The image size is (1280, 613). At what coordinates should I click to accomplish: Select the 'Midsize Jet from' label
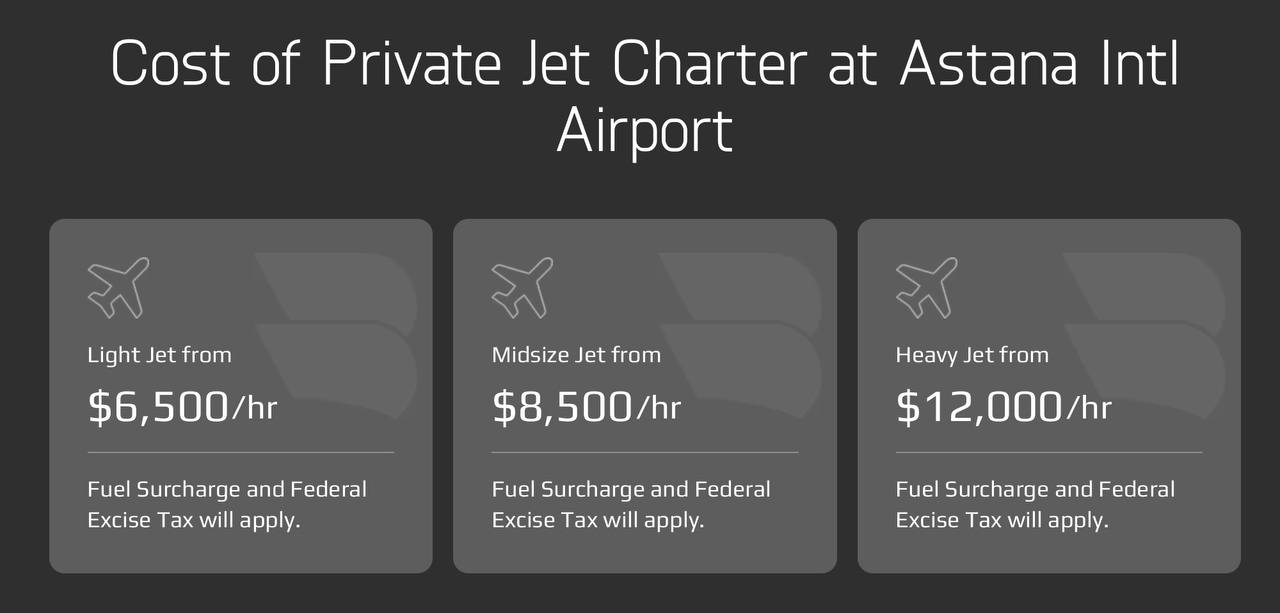point(576,355)
